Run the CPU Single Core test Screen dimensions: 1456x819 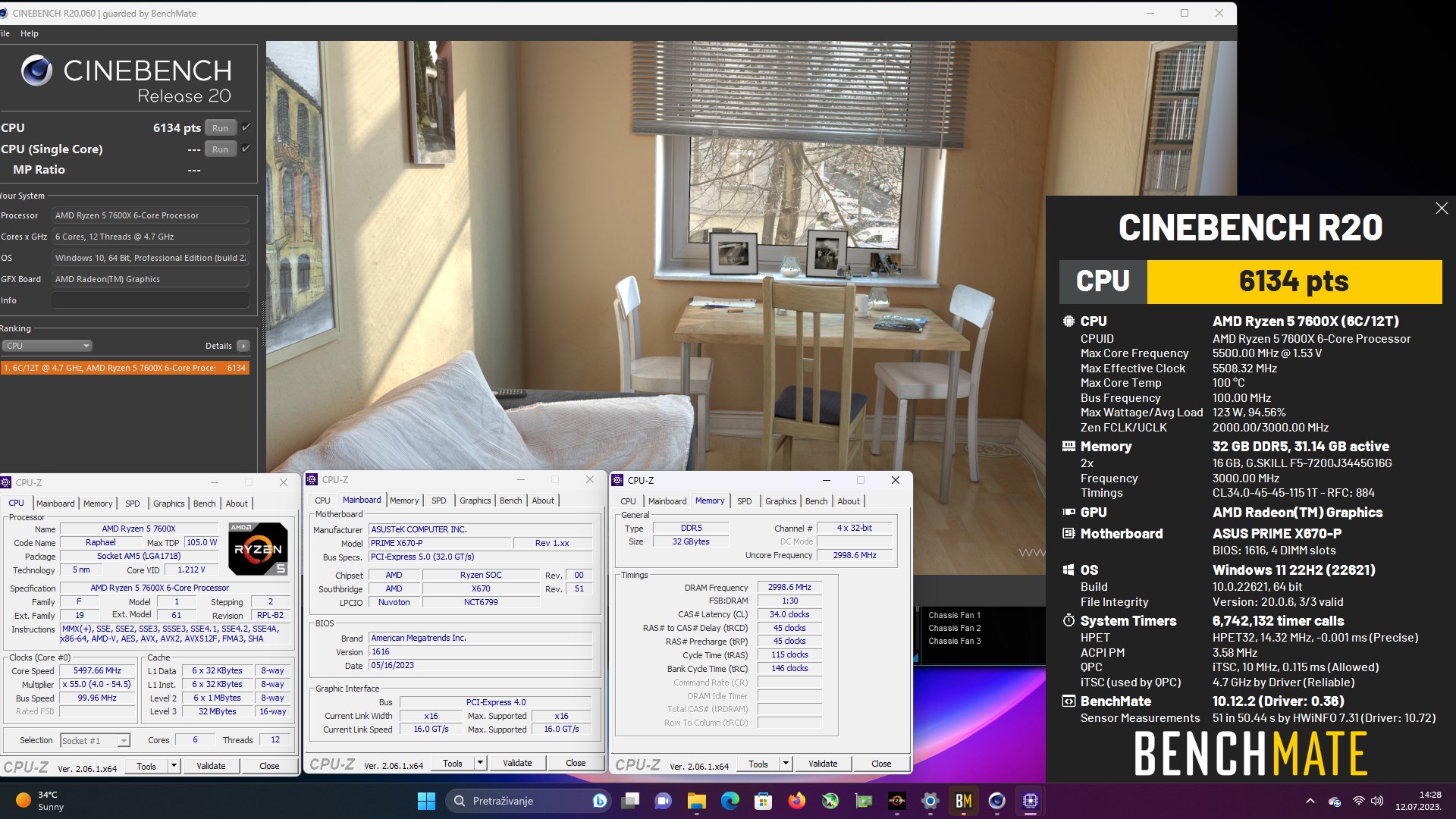(x=220, y=149)
